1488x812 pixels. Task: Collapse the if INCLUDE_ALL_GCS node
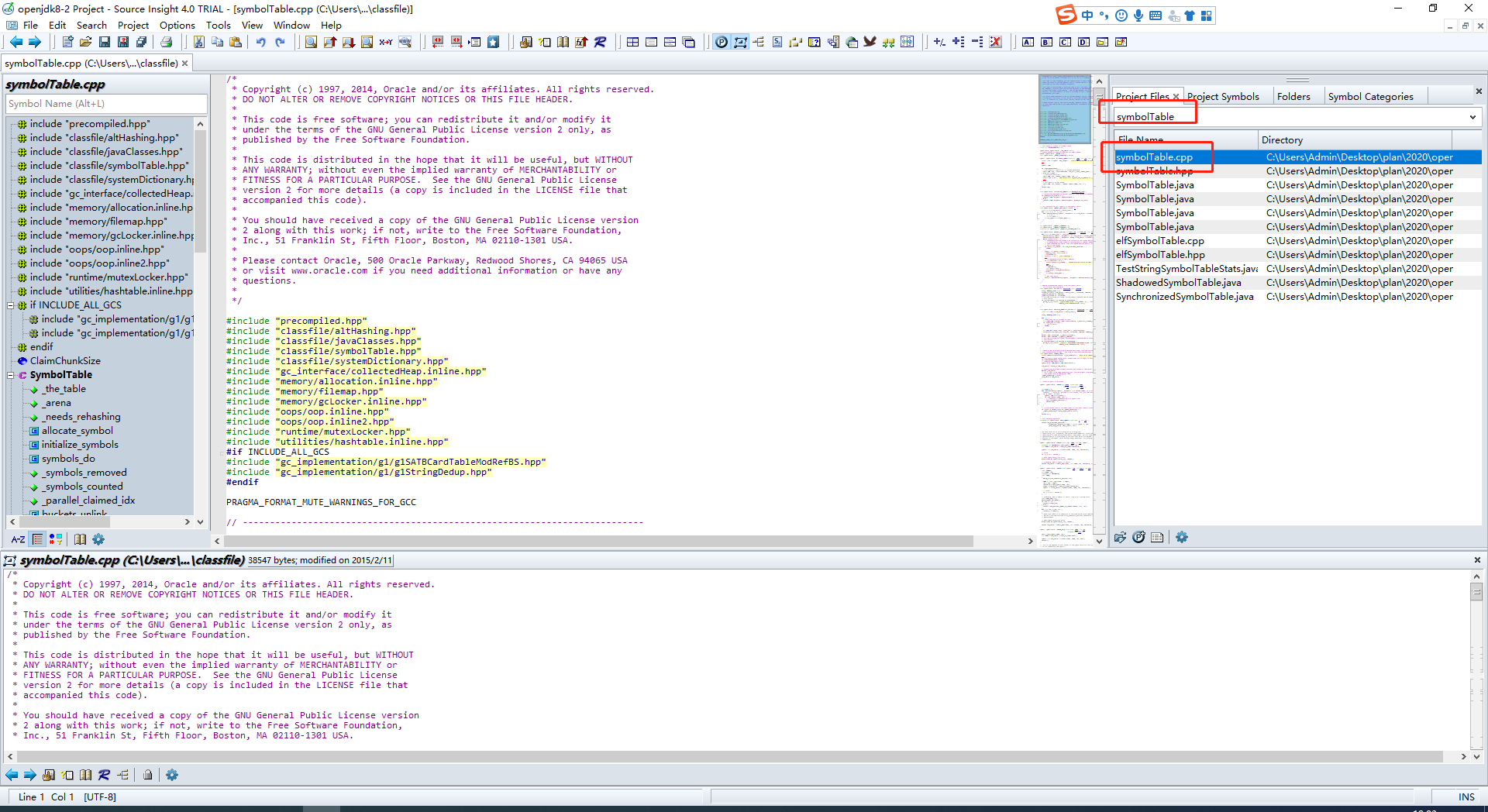9,304
